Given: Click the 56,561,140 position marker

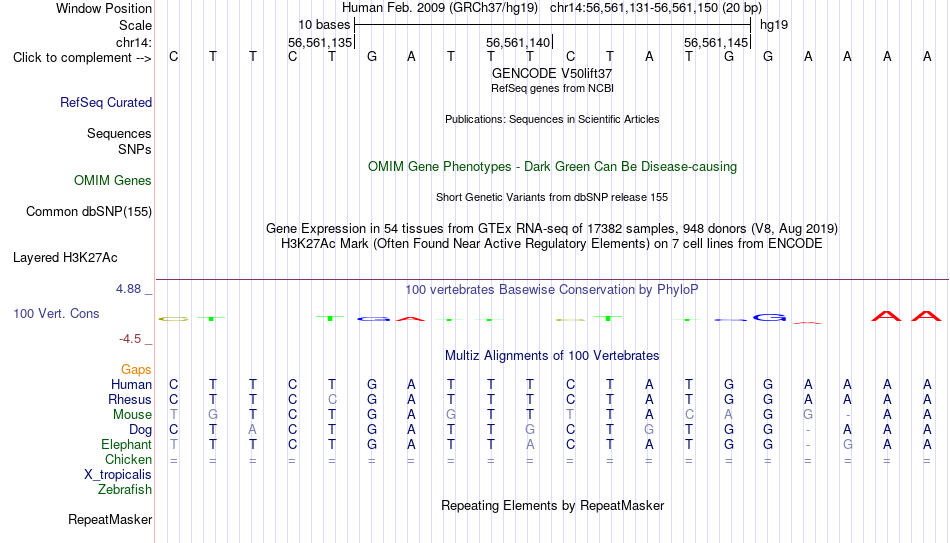Looking at the screenshot, I should 519,42.
